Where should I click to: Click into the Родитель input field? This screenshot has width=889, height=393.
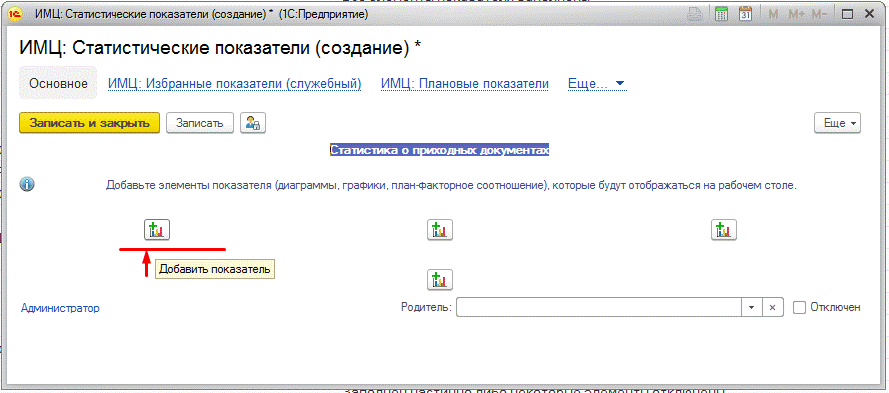599,307
